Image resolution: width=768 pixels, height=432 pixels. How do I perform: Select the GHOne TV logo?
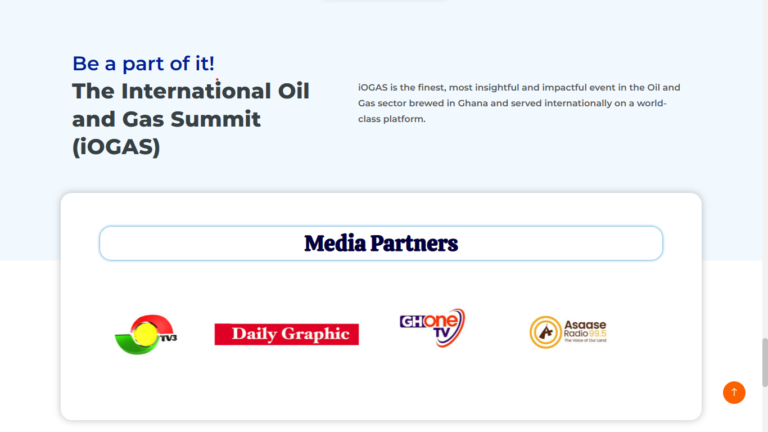tap(432, 328)
